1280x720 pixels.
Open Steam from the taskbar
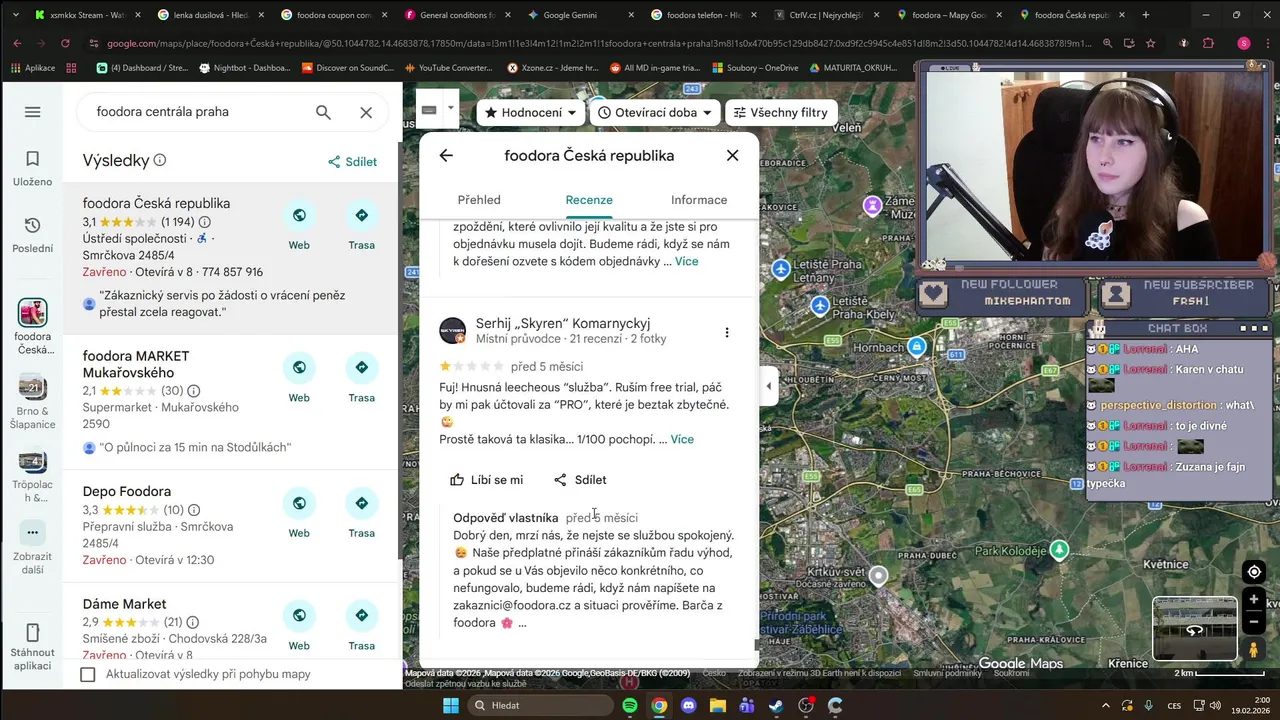tap(776, 705)
